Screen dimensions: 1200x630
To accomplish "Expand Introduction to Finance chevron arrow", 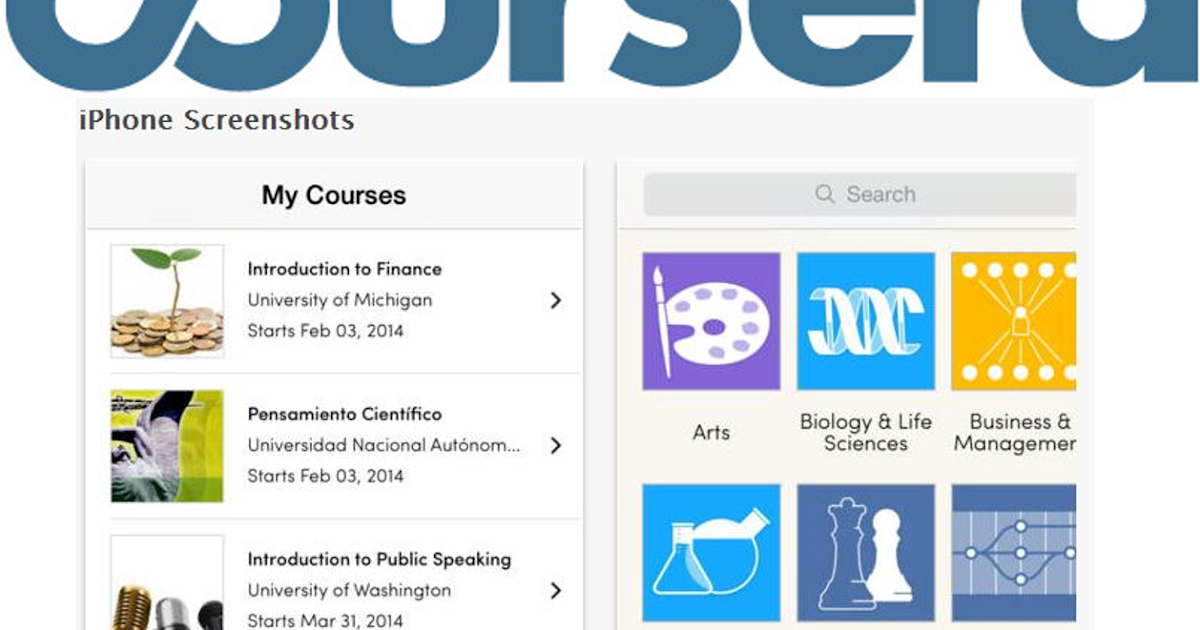I will point(556,300).
